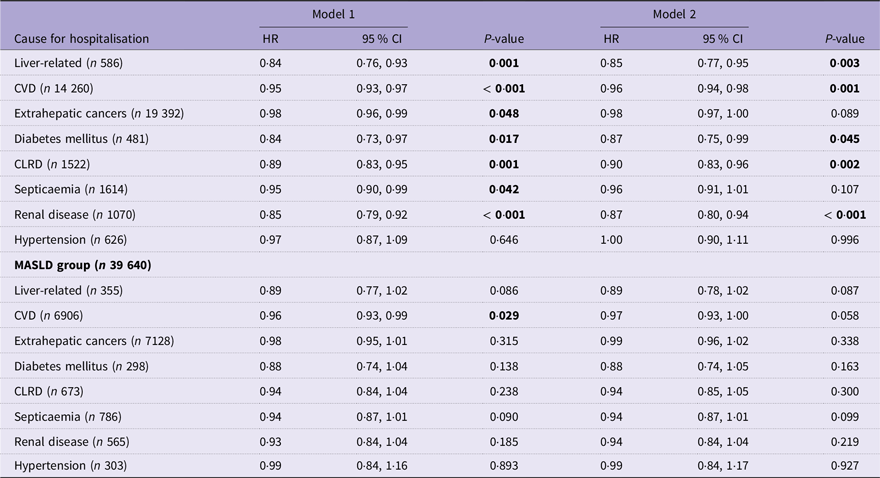
Task: Click the 'Liver-related (n 586)' row label
Action: [x=68, y=63]
